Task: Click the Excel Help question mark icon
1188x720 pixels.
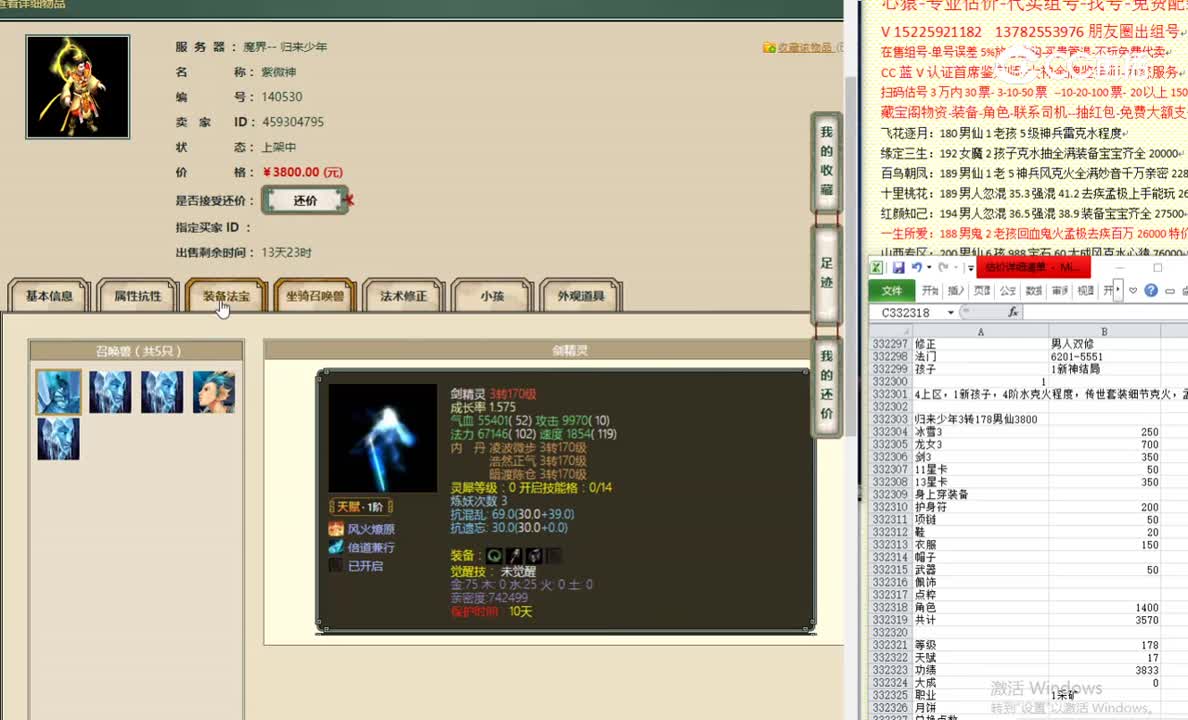Action: pos(1151,290)
